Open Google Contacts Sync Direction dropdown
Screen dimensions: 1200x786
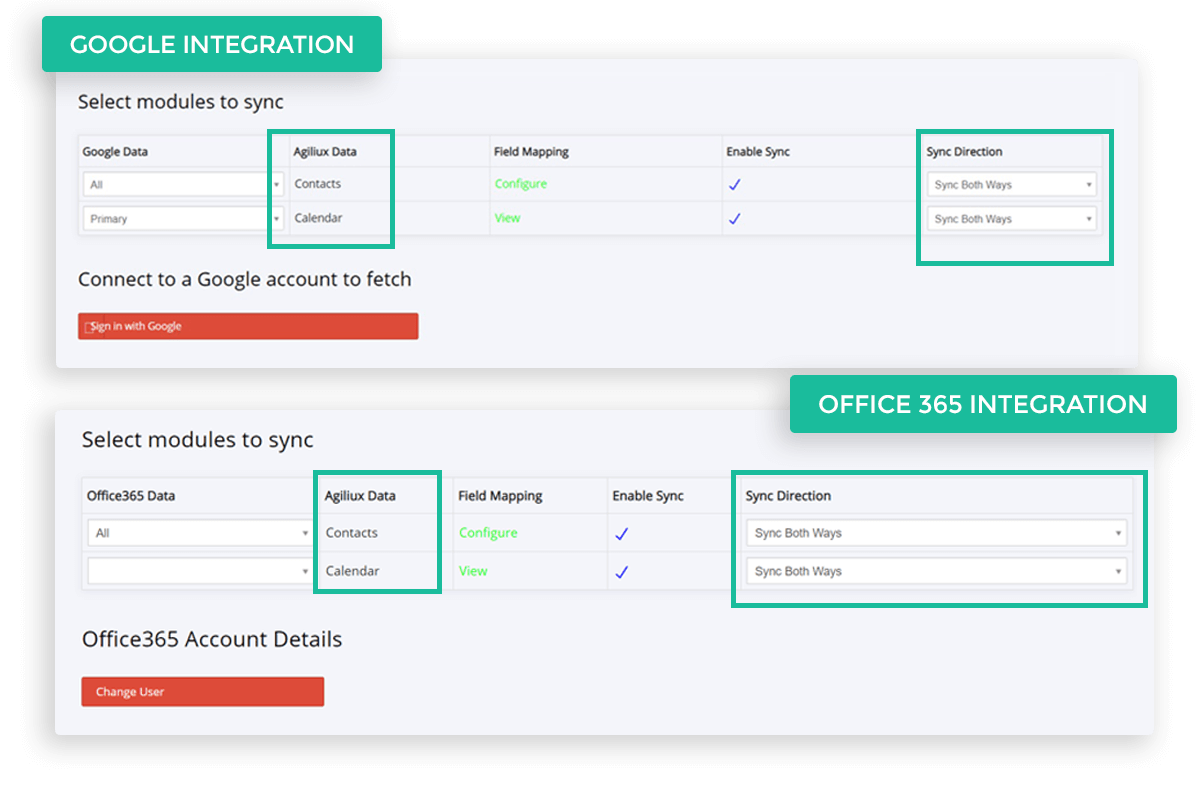pos(1011,185)
